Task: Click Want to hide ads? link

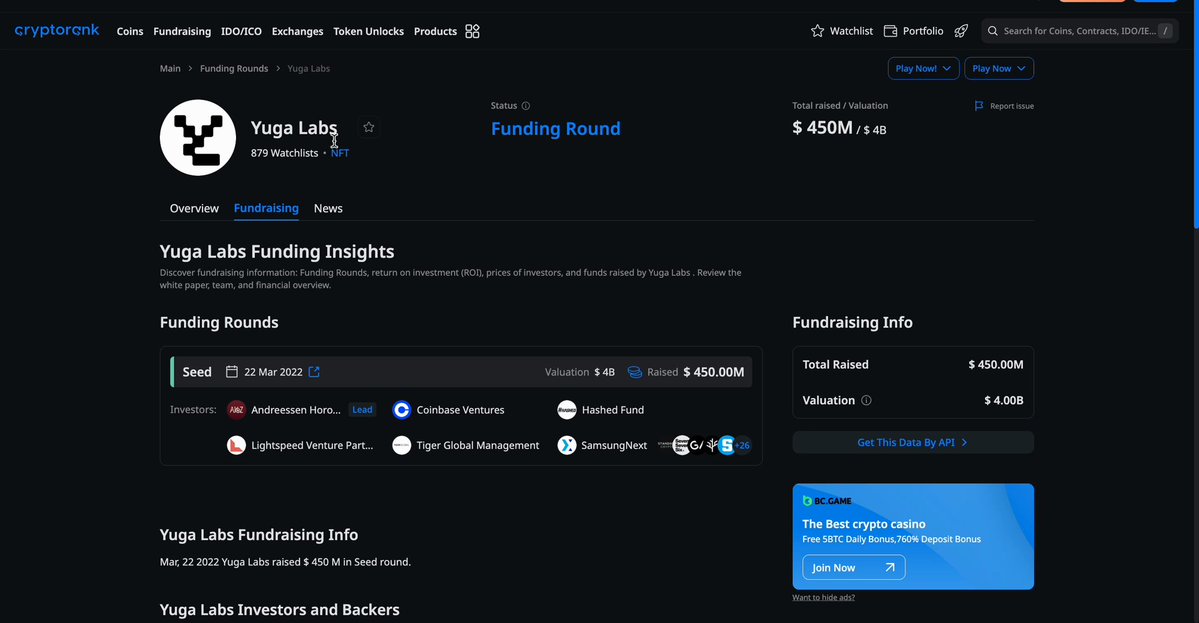Action: point(824,597)
